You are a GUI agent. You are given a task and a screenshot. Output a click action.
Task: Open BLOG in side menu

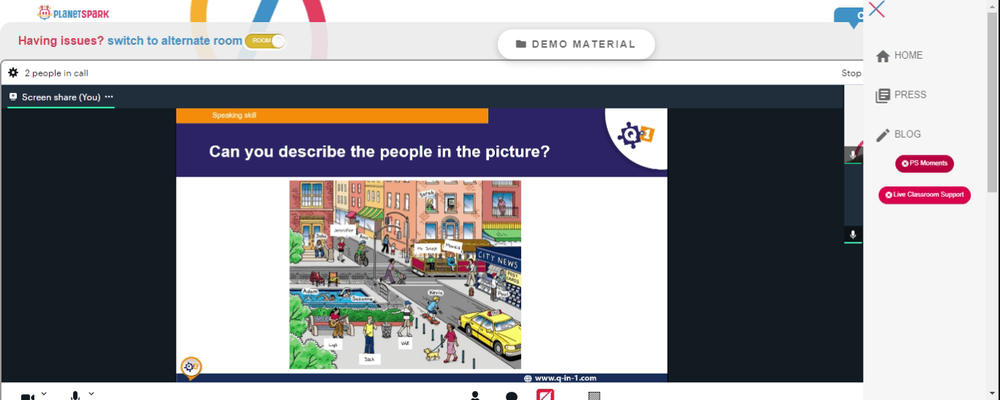899,135
